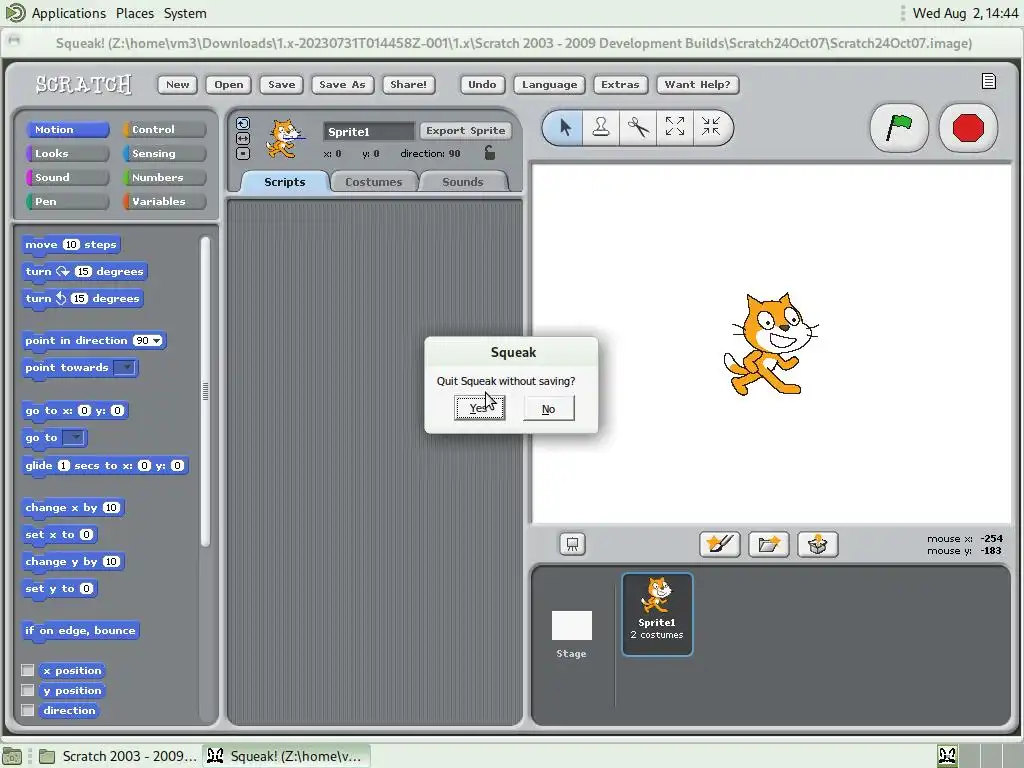
Task: Open the Sensing blocks category
Action: click(x=165, y=153)
